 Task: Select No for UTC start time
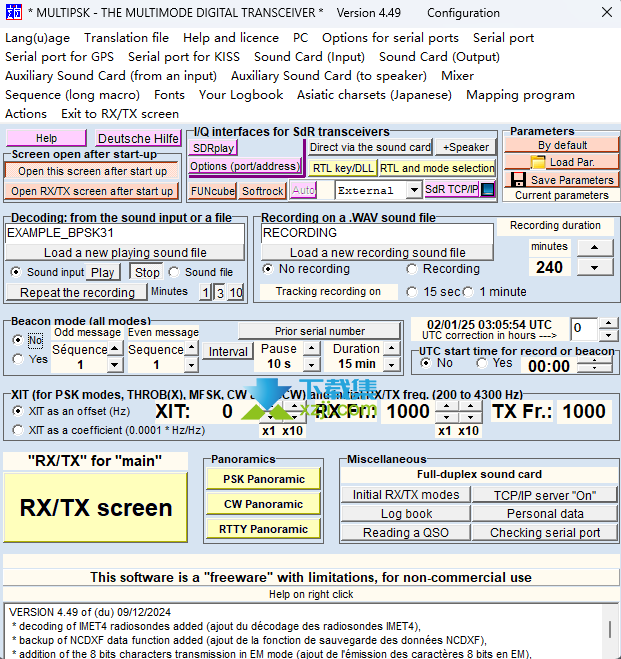coord(426,363)
